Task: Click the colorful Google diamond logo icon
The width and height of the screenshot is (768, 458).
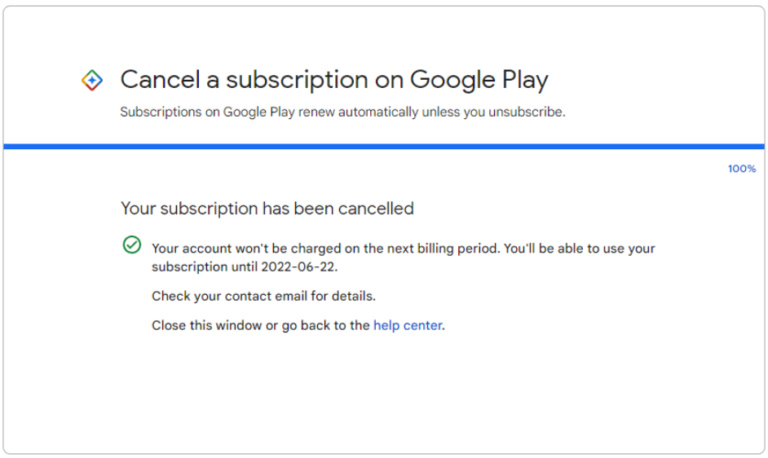Action: tap(92, 80)
